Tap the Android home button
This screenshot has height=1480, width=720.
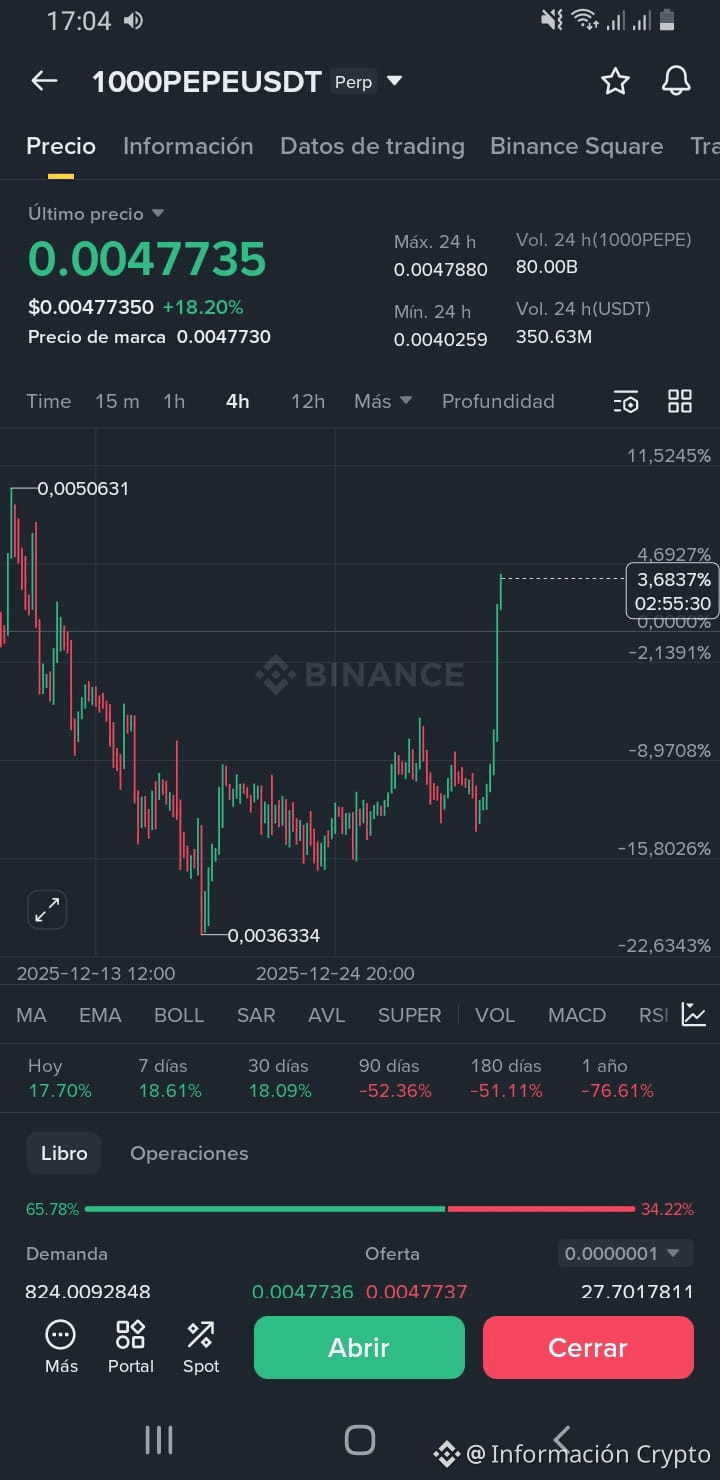coord(360,1440)
